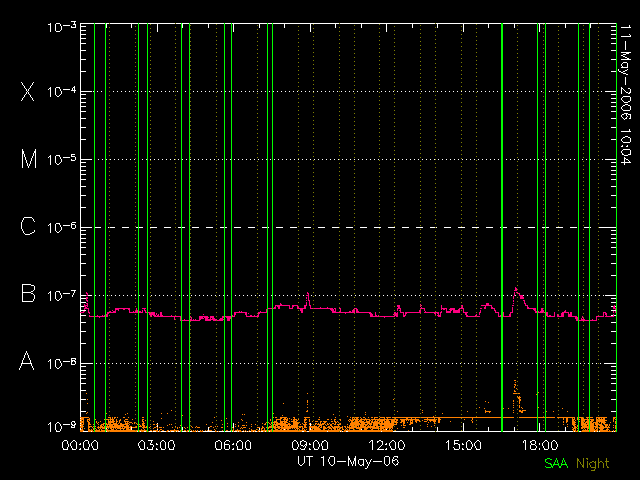This screenshot has height=480, width=640.
Task: Click the 10⁻⁶ y-axis tick label
Action: [62, 227]
